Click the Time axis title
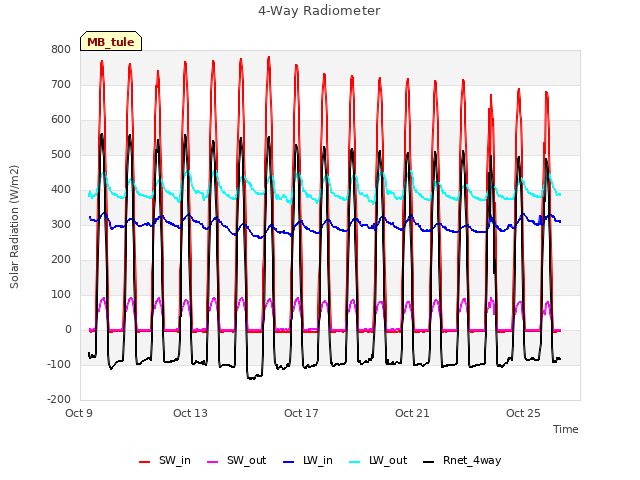Image resolution: width=640 pixels, height=480 pixels. coord(566,429)
